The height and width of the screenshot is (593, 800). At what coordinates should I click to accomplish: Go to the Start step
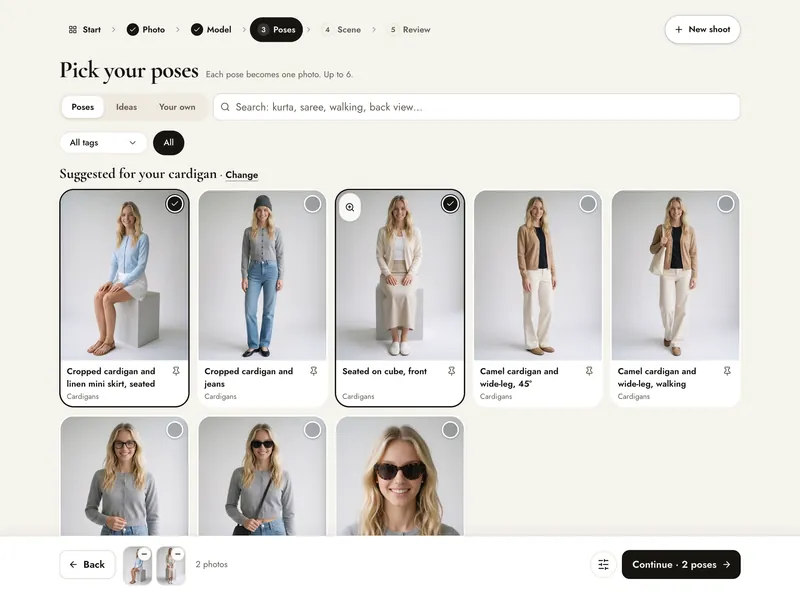tap(85, 30)
